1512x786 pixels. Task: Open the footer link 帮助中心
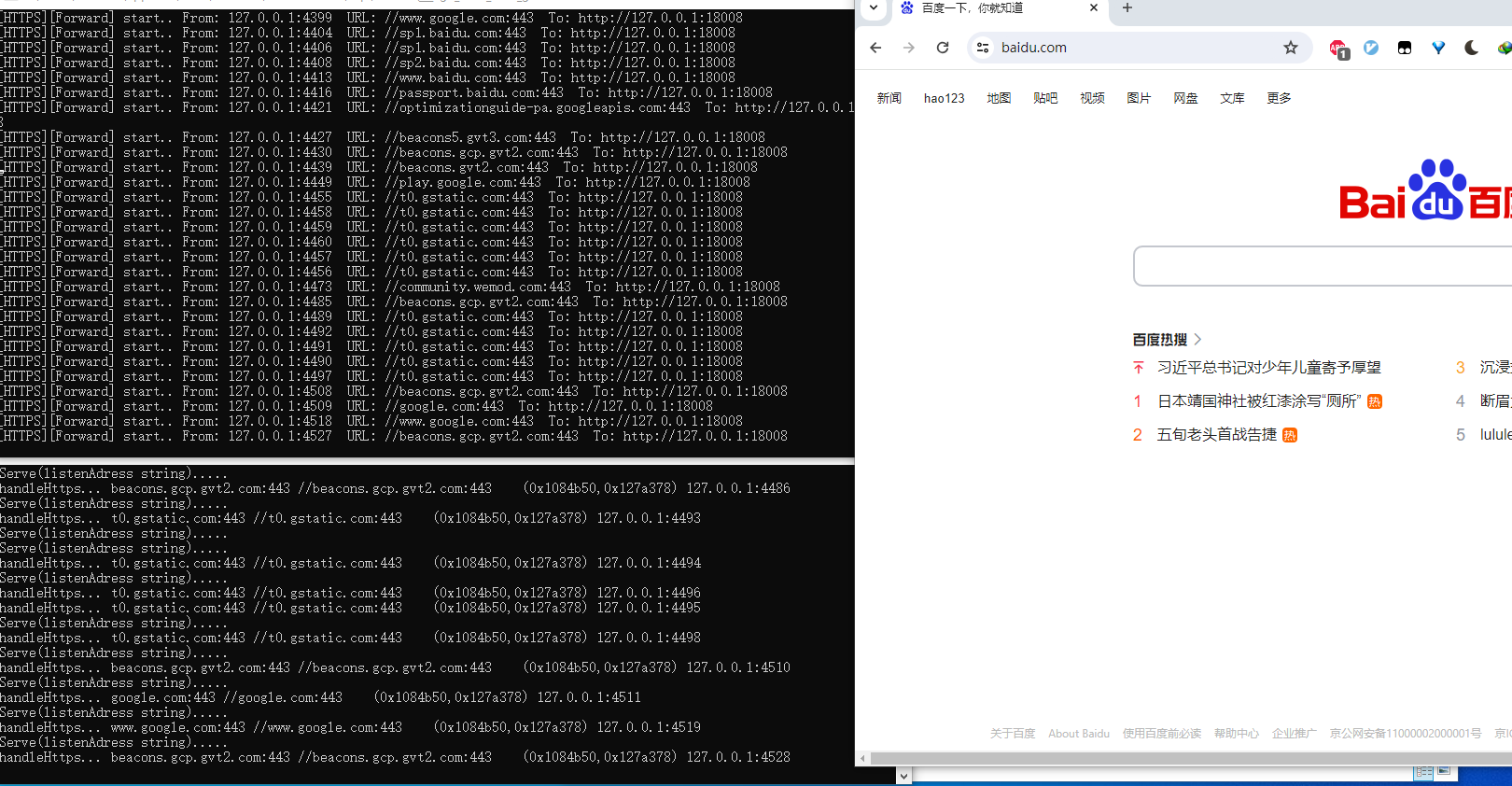[1237, 734]
